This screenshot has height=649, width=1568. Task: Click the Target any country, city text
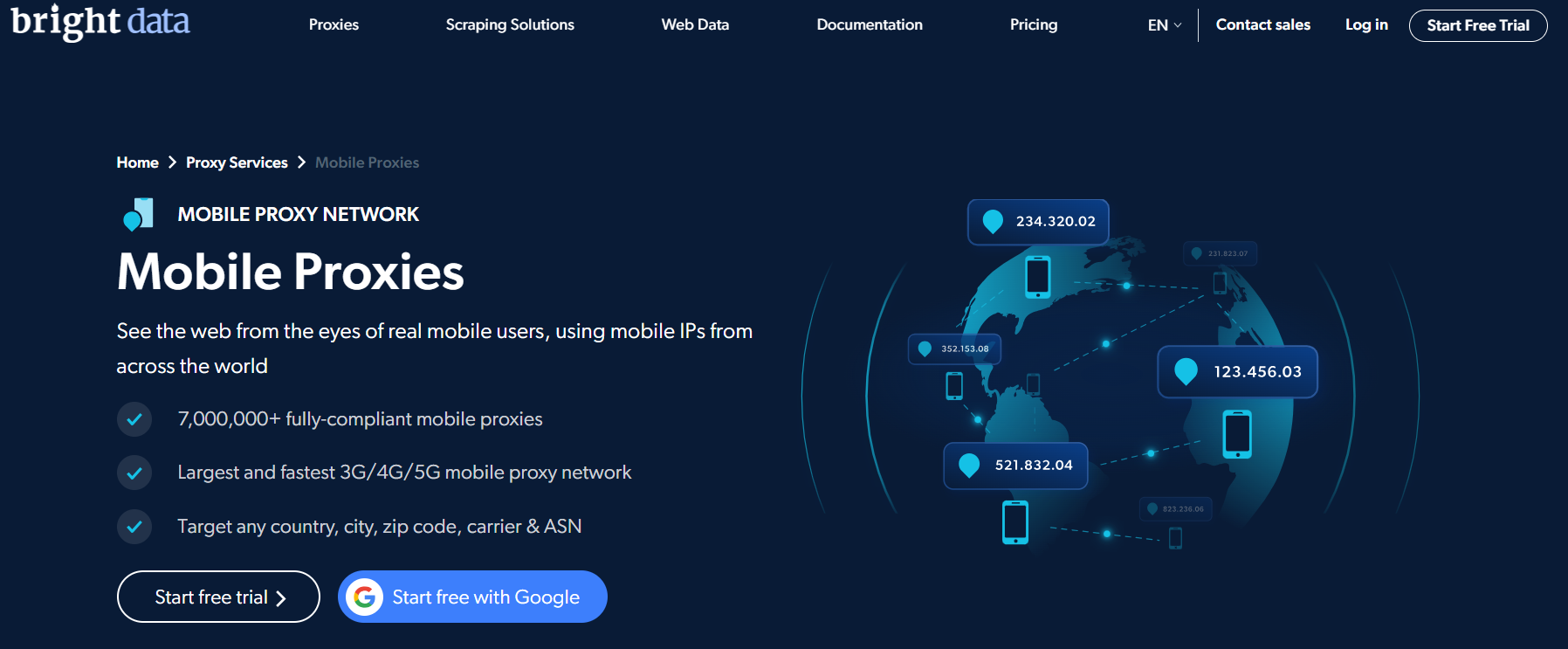pyautogui.click(x=380, y=527)
